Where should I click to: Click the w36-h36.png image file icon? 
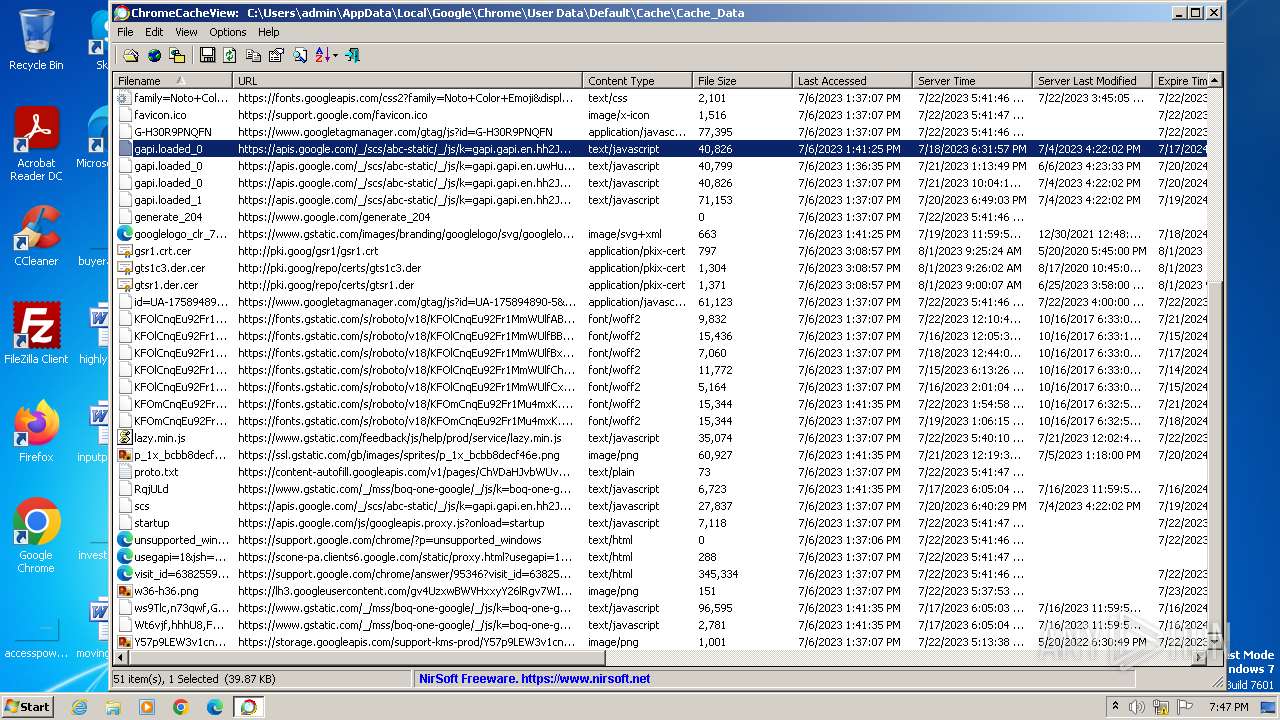(x=124, y=591)
